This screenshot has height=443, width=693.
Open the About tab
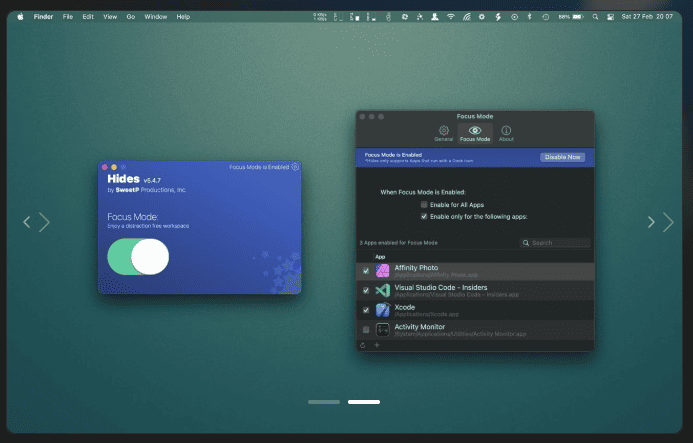tap(506, 133)
